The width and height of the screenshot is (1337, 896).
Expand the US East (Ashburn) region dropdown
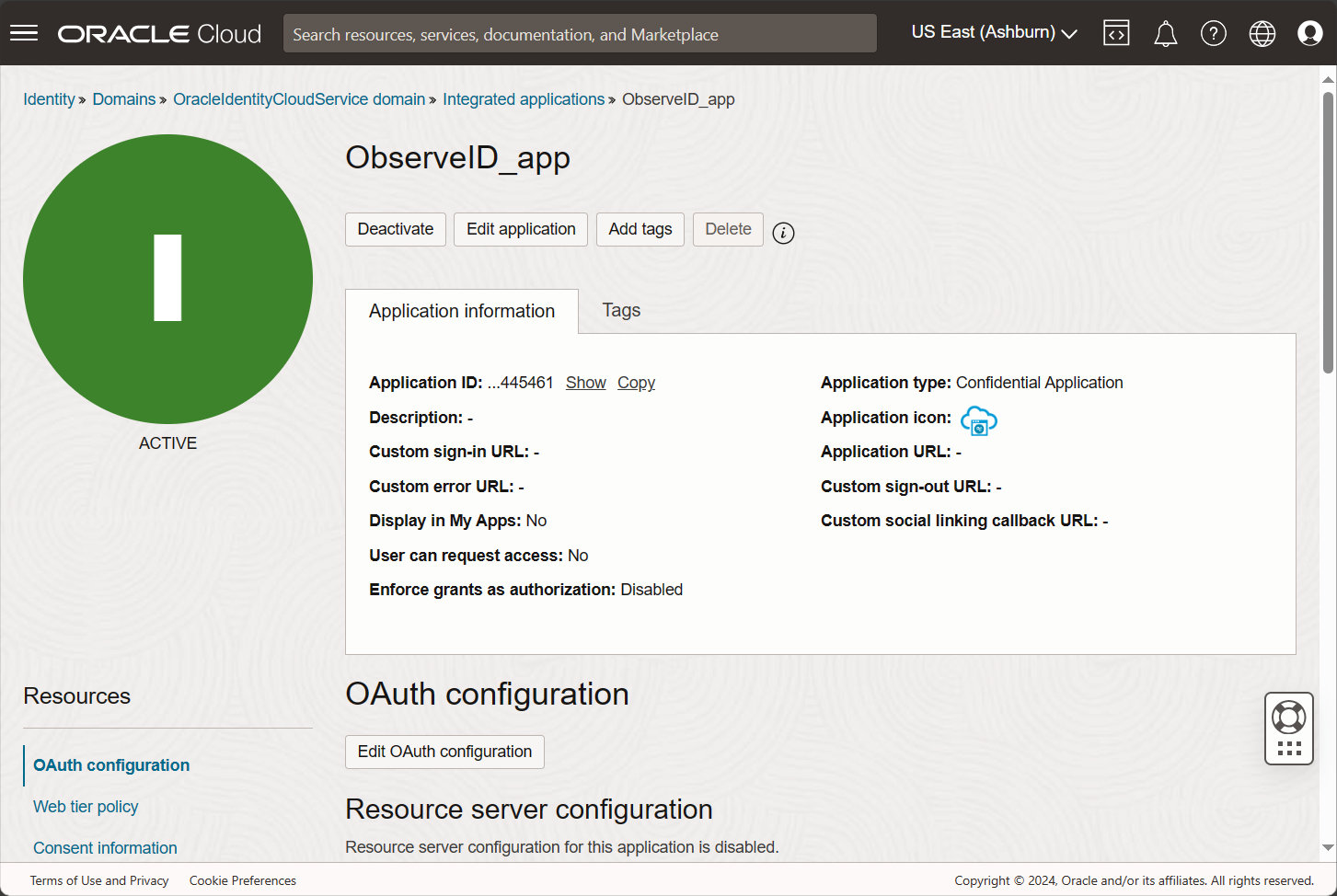[x=994, y=33]
